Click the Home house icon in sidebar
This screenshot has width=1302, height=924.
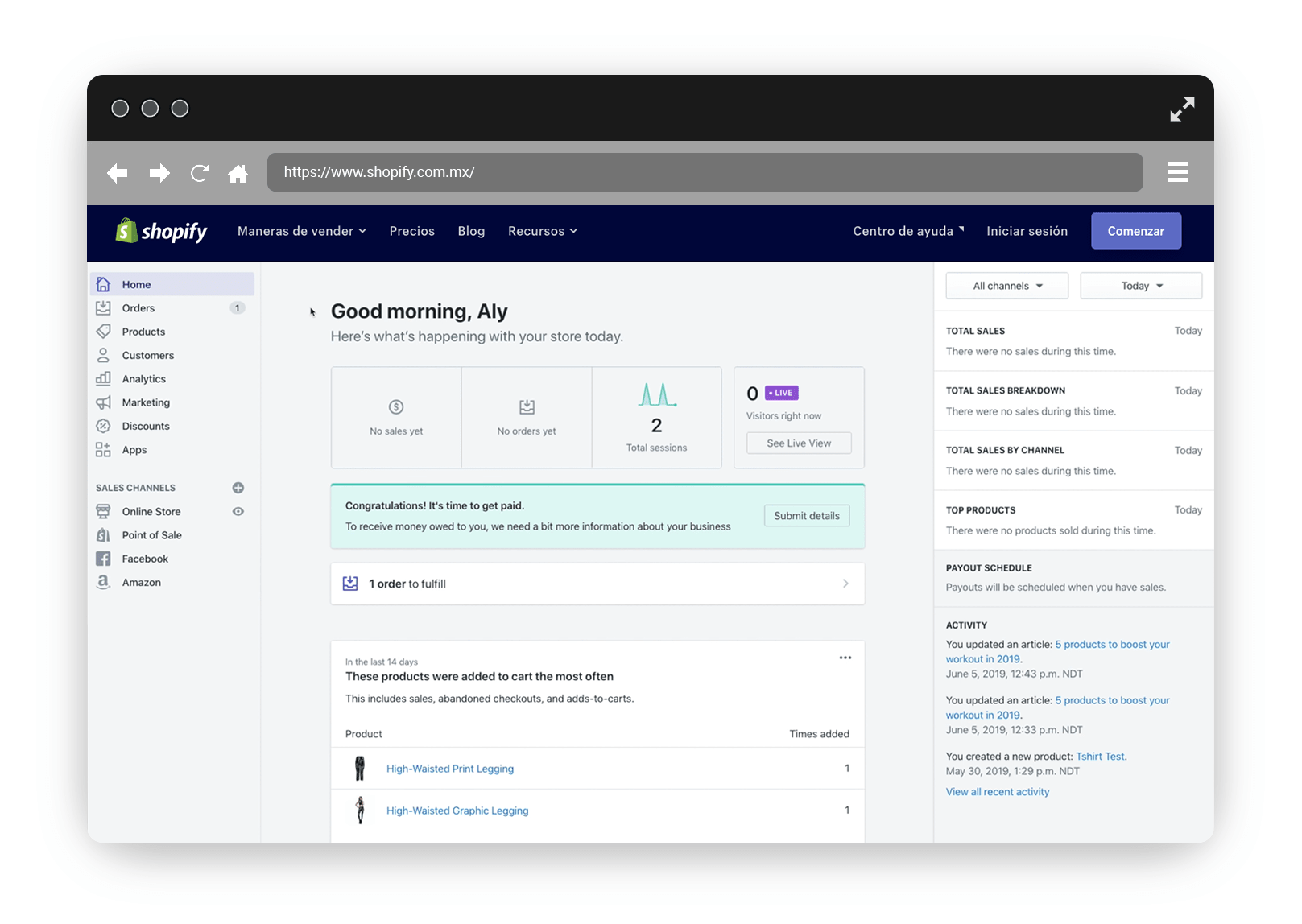tap(103, 284)
